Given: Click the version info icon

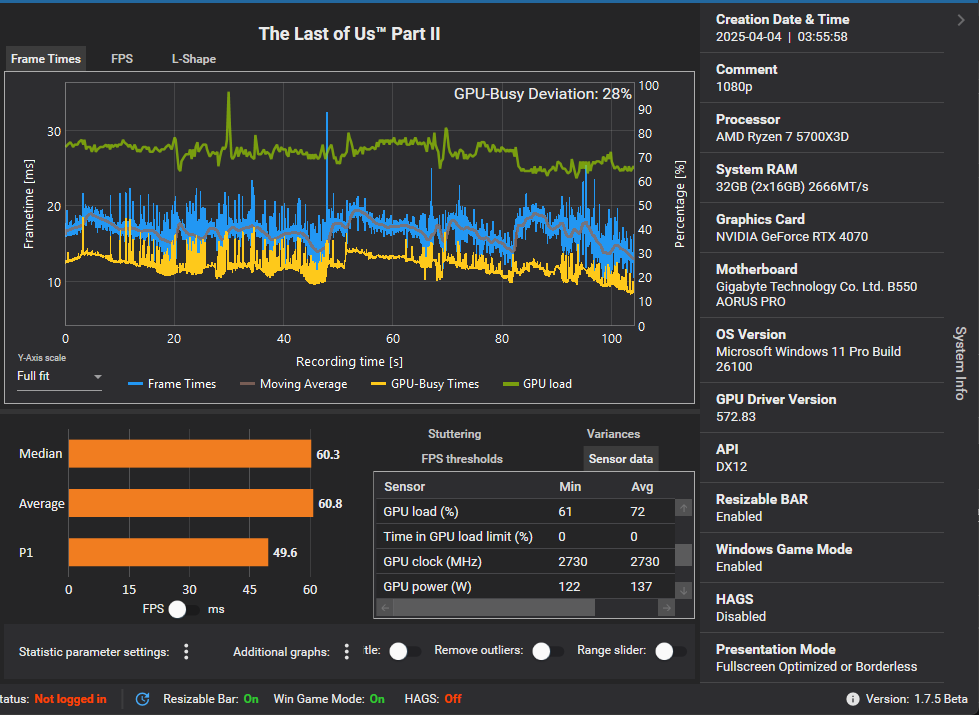Looking at the screenshot, I should click(852, 699).
